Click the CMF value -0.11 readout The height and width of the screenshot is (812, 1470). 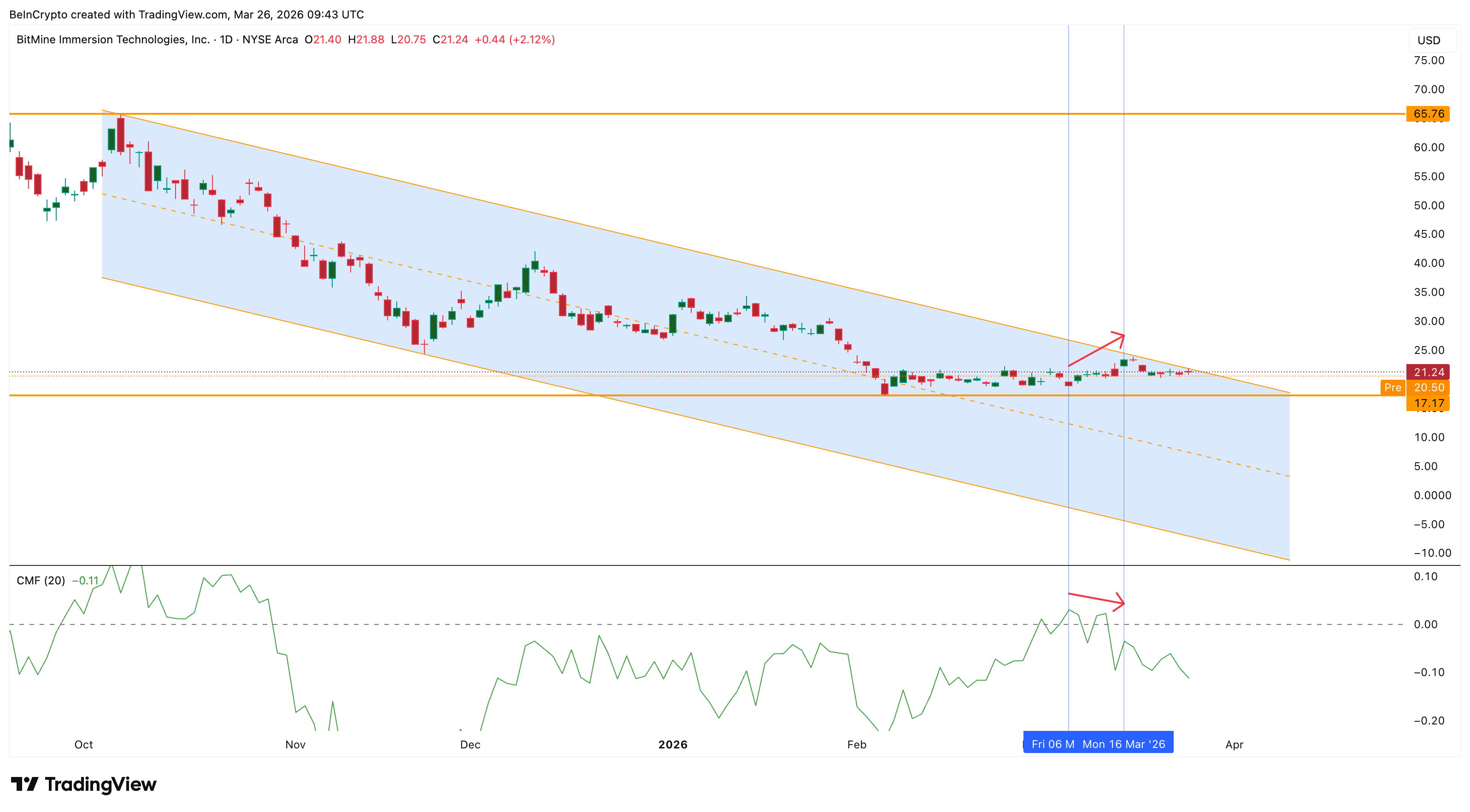point(85,580)
